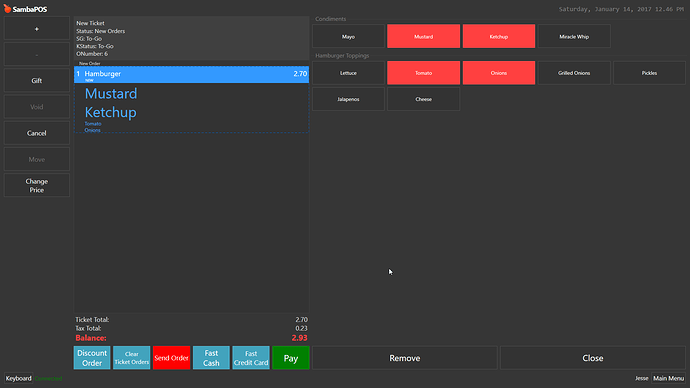Select Miracle Whip condiment
This screenshot has width=690, height=388.
pos(574,37)
